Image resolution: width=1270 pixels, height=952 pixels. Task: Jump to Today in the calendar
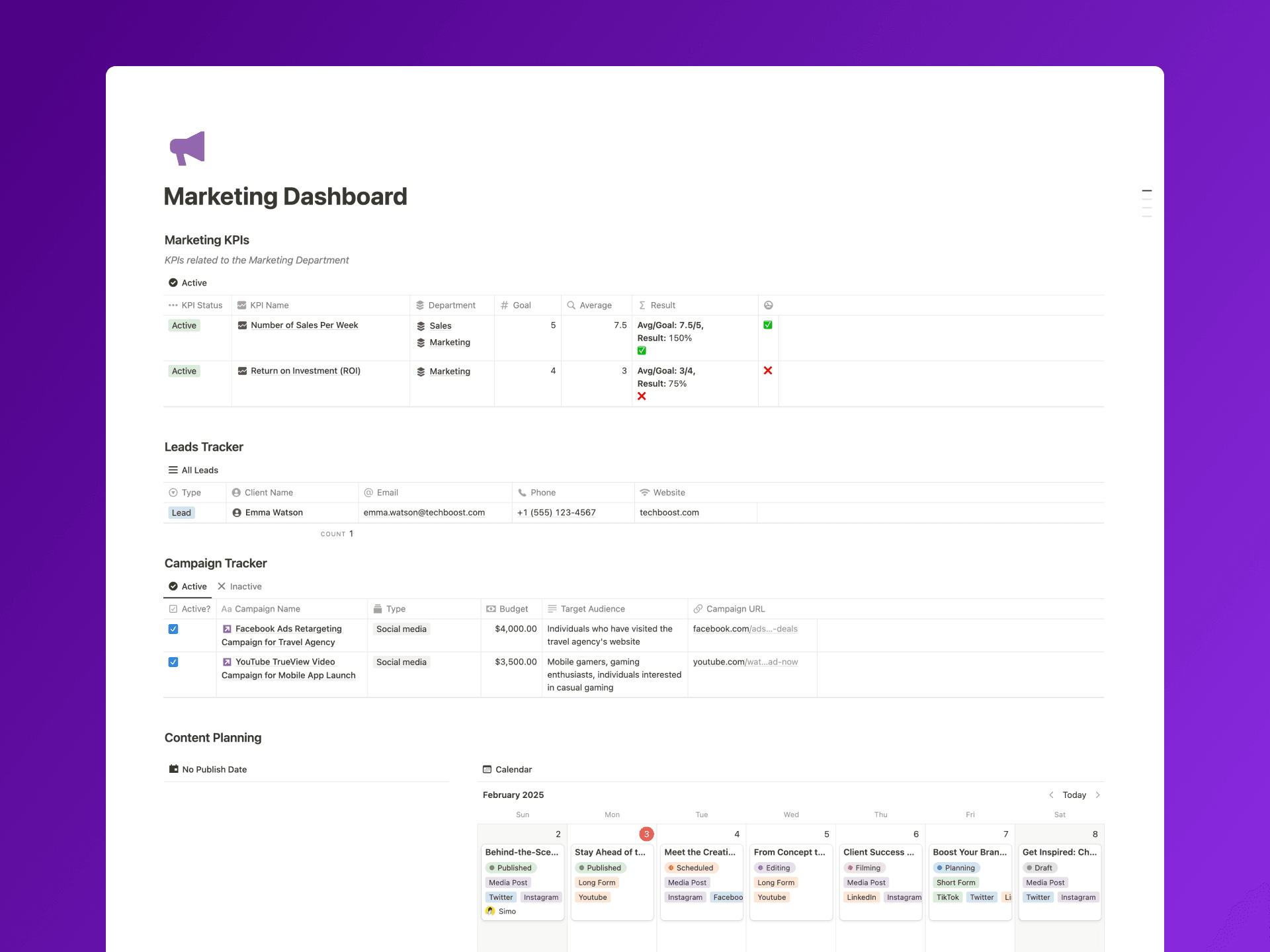(x=1074, y=795)
